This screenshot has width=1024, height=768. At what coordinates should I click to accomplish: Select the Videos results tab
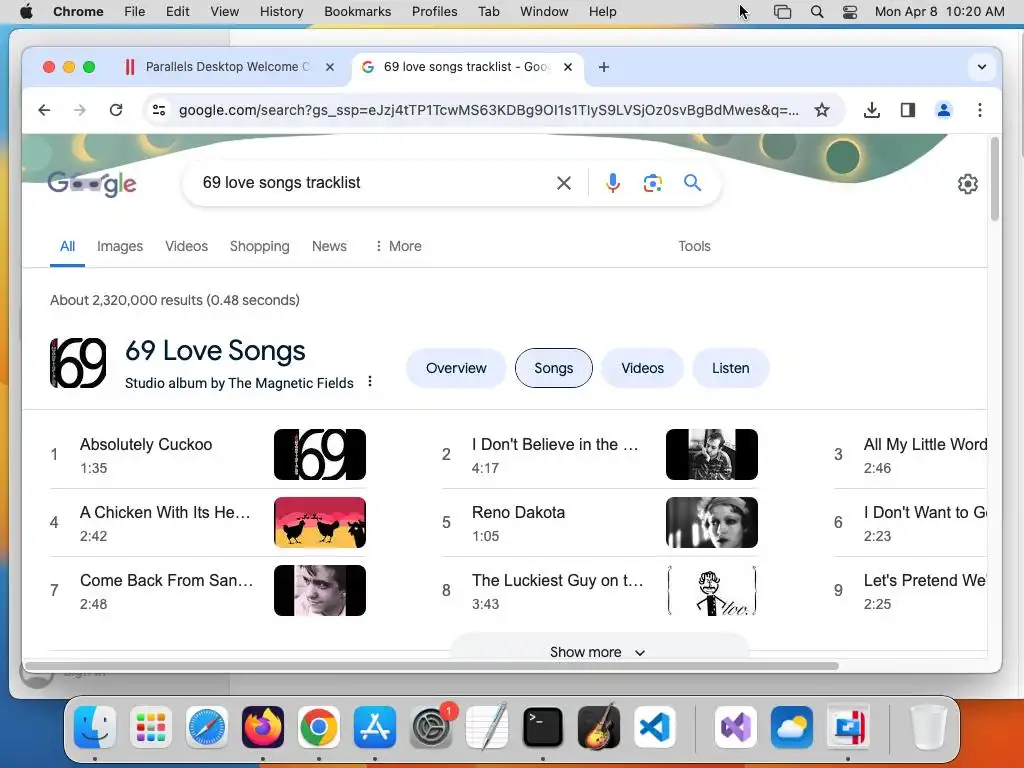click(x=186, y=246)
